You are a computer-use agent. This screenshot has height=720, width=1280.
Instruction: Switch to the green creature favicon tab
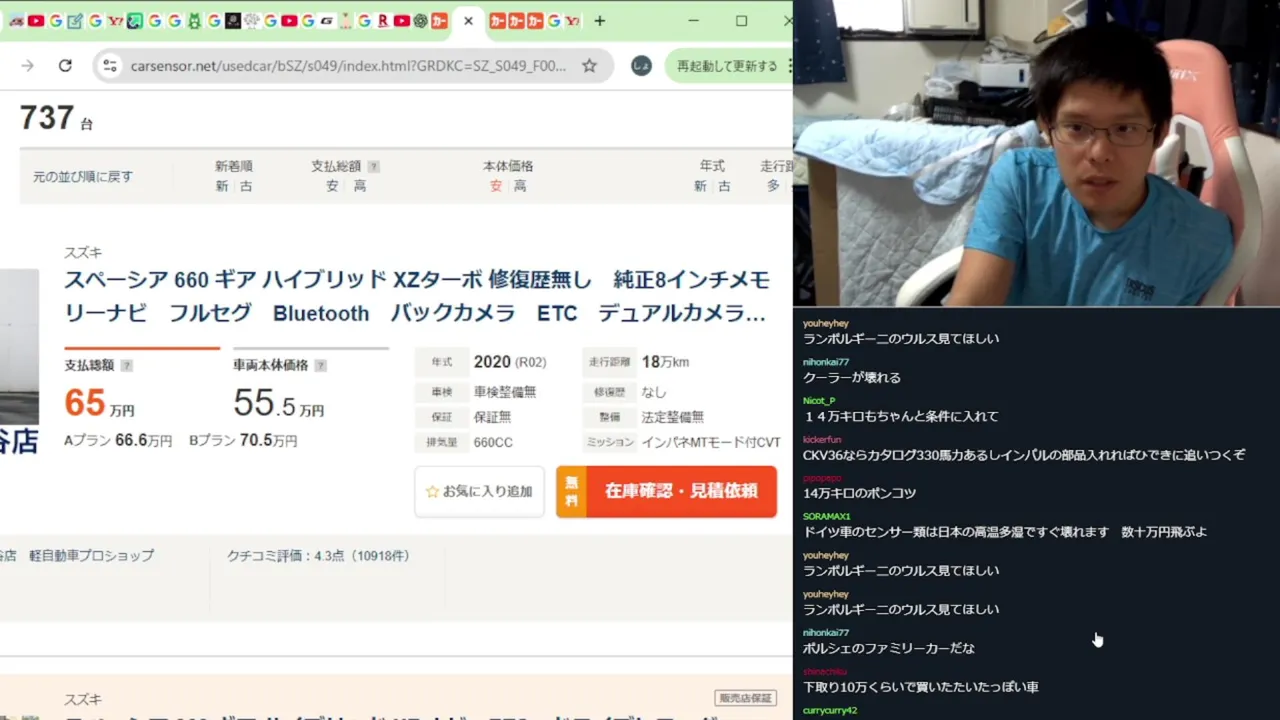(193, 21)
